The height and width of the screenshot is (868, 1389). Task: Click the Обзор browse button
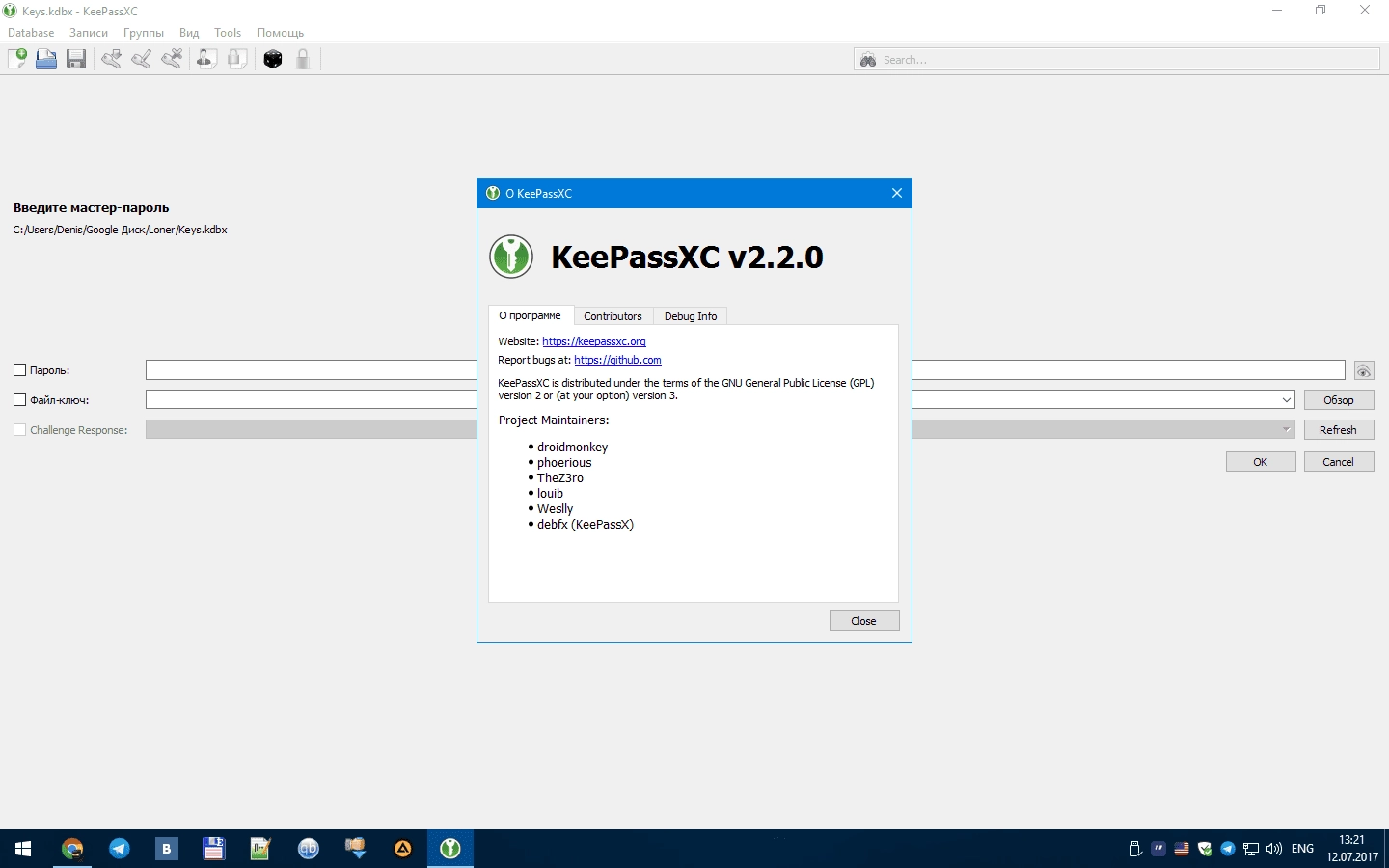click(1339, 400)
